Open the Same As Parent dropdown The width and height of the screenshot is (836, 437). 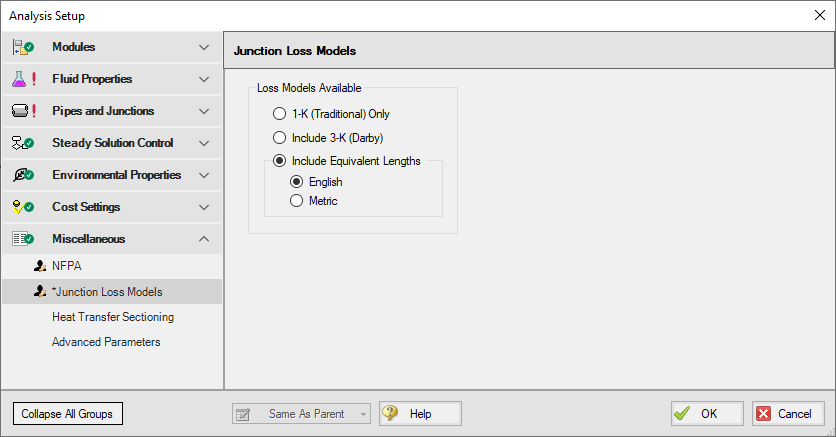pyautogui.click(x=301, y=414)
